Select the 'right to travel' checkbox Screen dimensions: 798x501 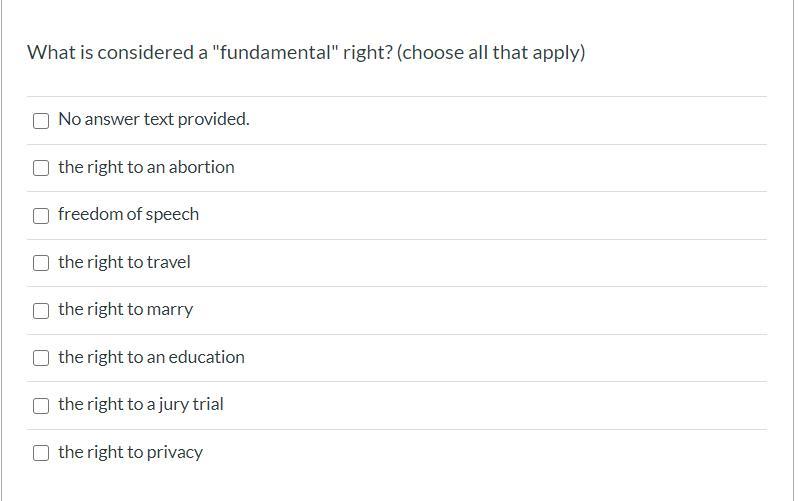click(x=41, y=263)
